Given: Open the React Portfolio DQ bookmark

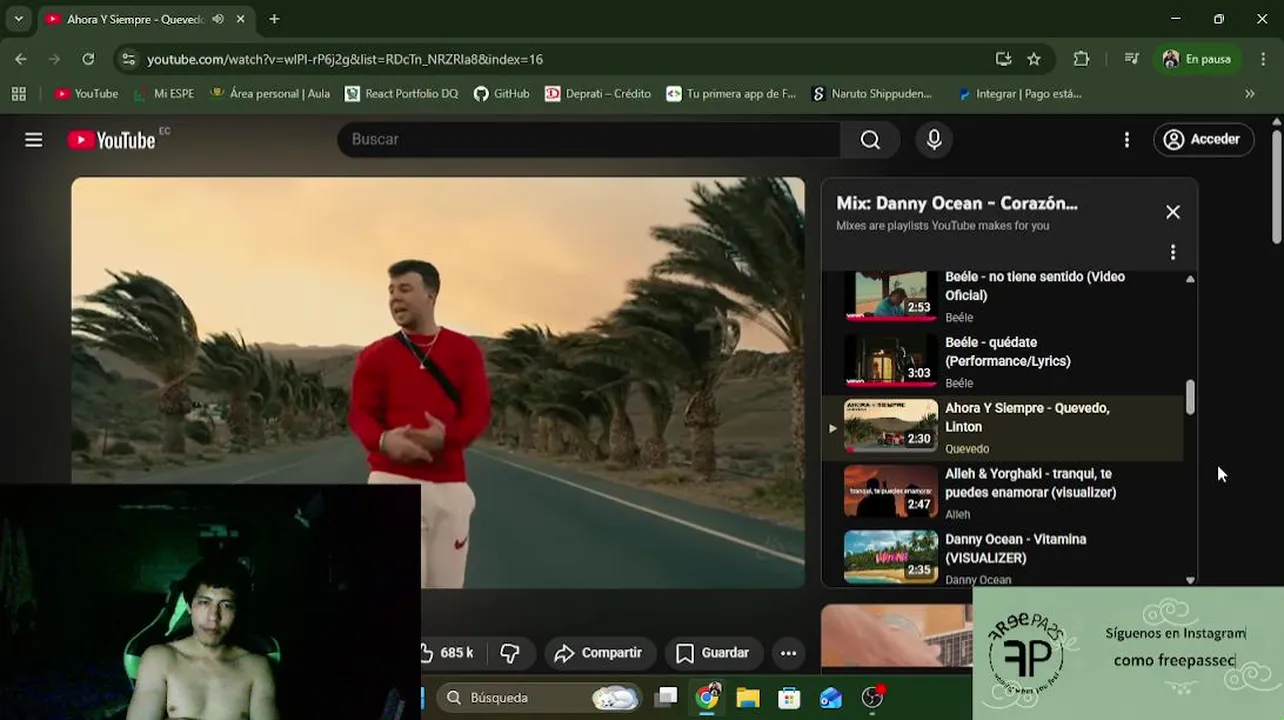Looking at the screenshot, I should [x=401, y=93].
